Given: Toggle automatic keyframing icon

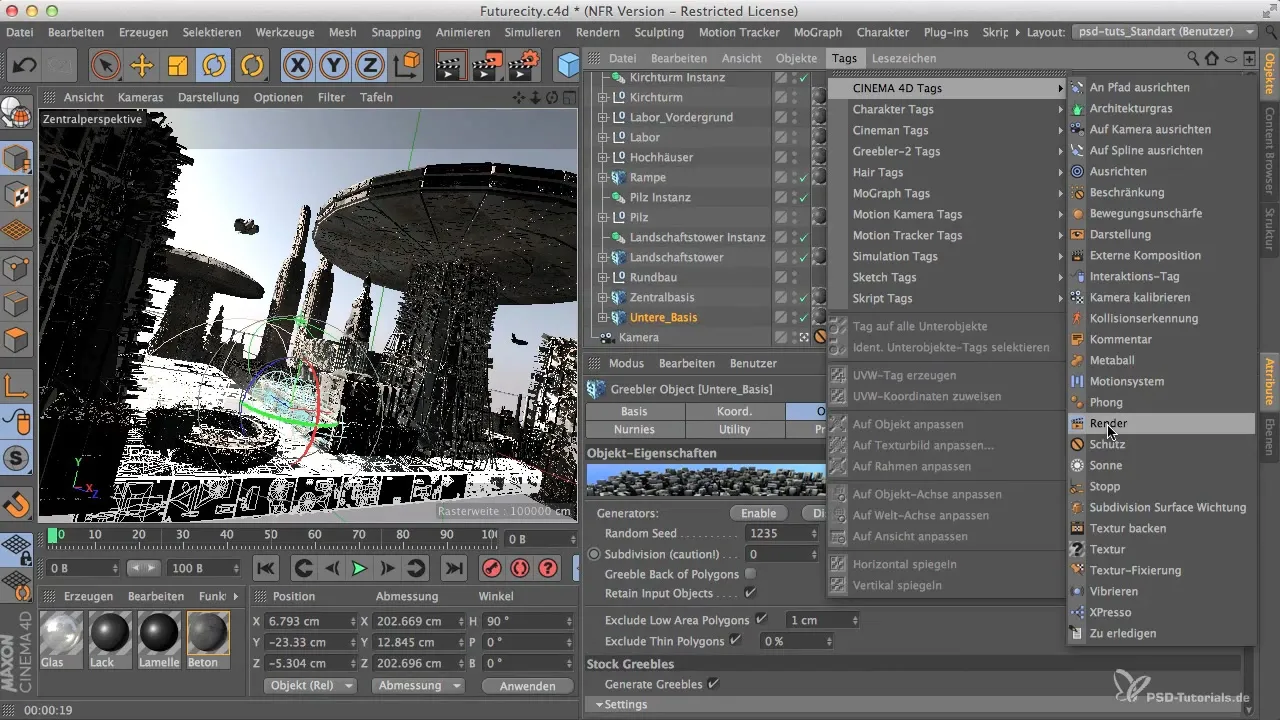Looking at the screenshot, I should (519, 568).
